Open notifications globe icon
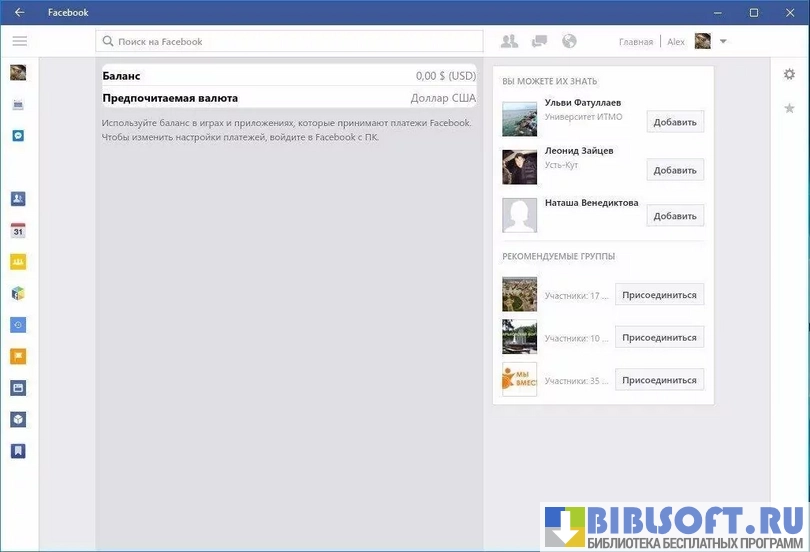The height and width of the screenshot is (552, 810). click(x=569, y=41)
